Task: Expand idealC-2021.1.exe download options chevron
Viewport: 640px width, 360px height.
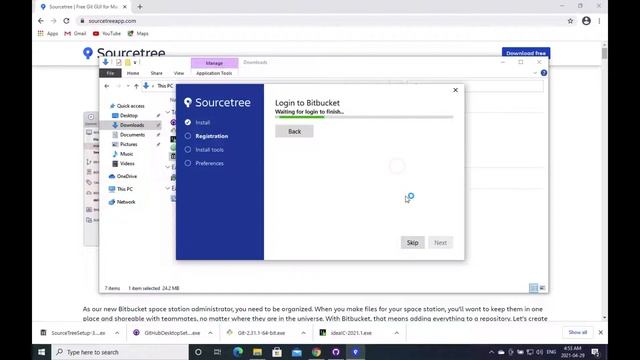Action: [x=396, y=333]
